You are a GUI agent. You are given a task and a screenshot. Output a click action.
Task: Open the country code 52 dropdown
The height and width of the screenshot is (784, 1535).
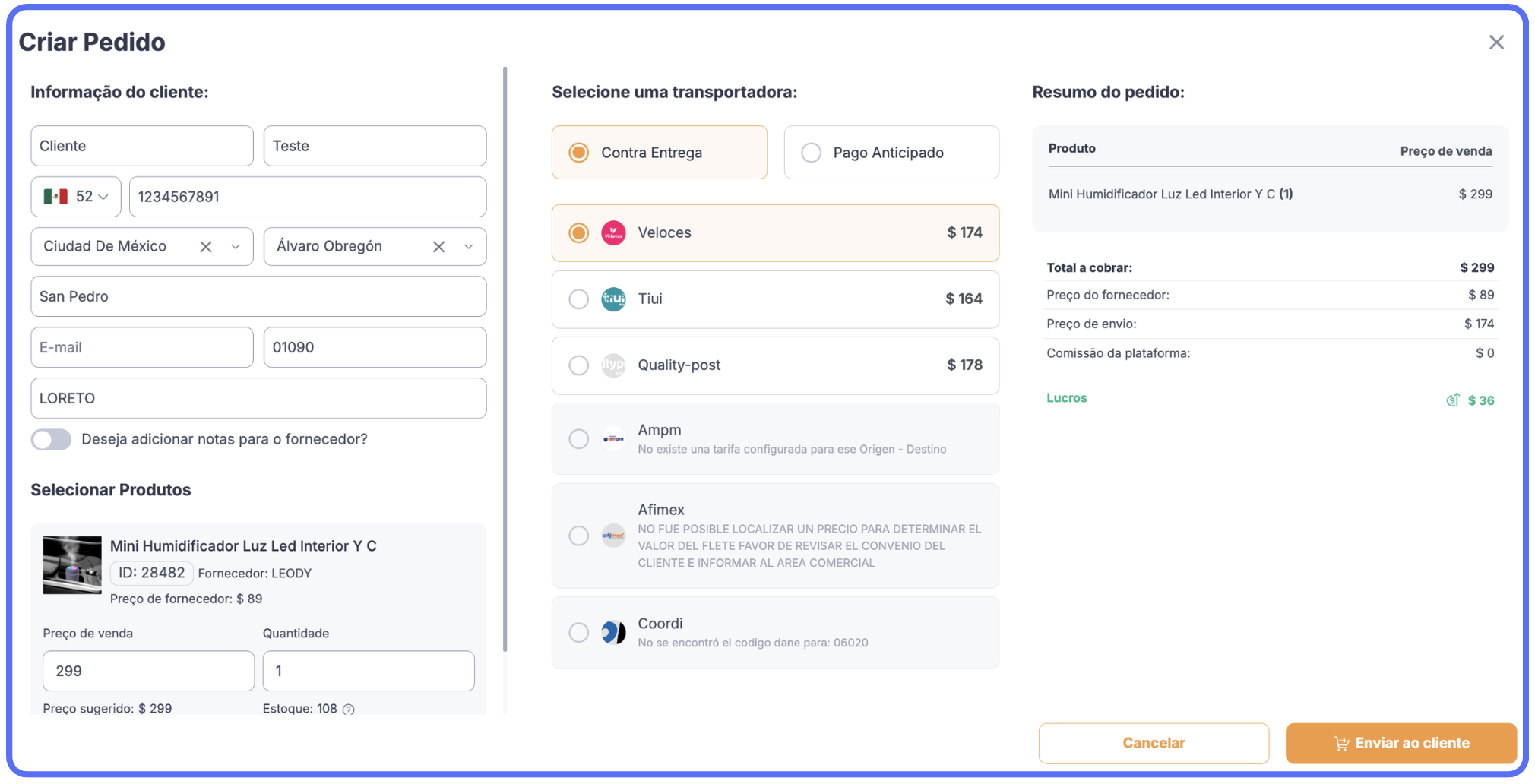click(76, 197)
